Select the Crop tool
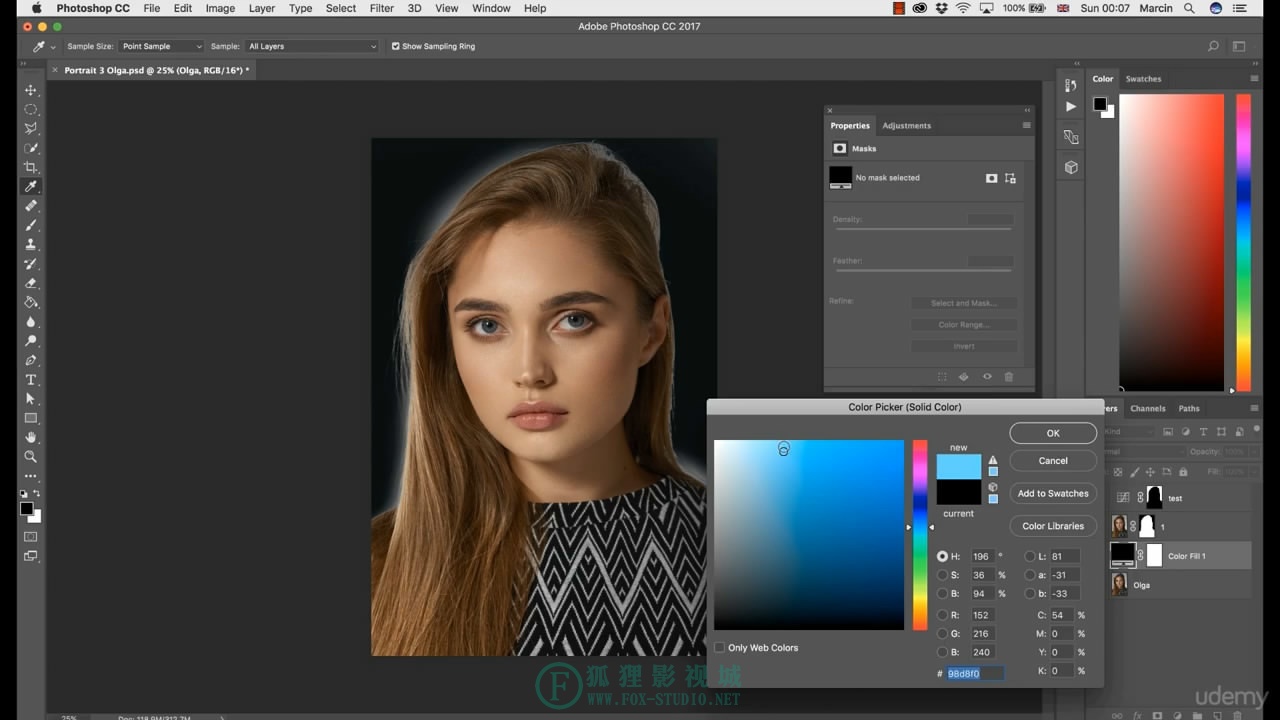1280x720 pixels. 31,167
